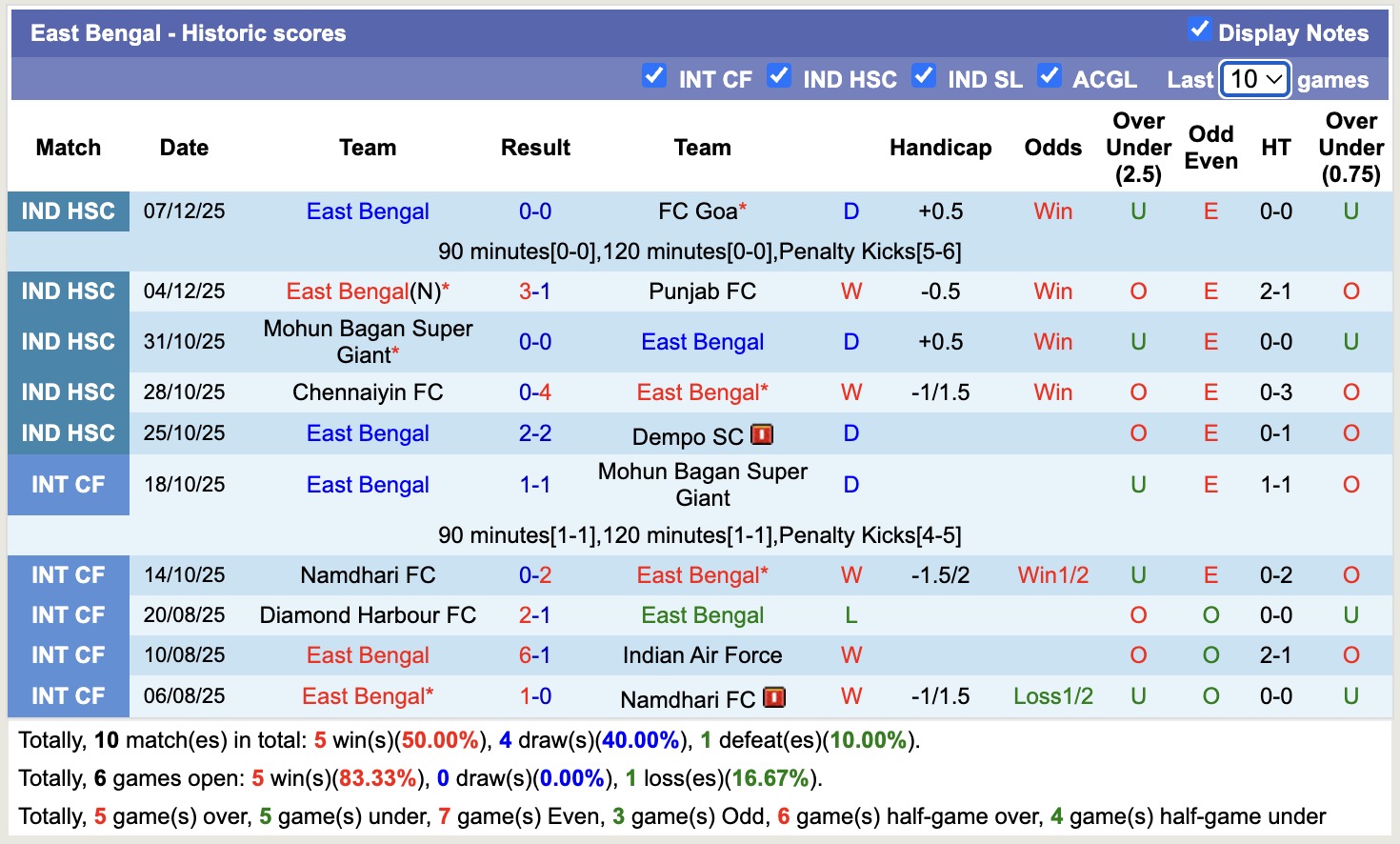Click the INT CF badge for the Diamond Harbour match

pos(68,614)
